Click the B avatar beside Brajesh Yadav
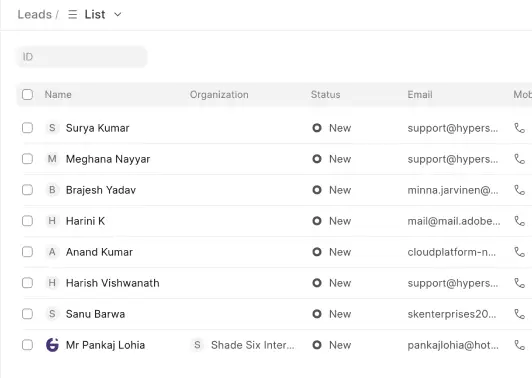 [52, 190]
